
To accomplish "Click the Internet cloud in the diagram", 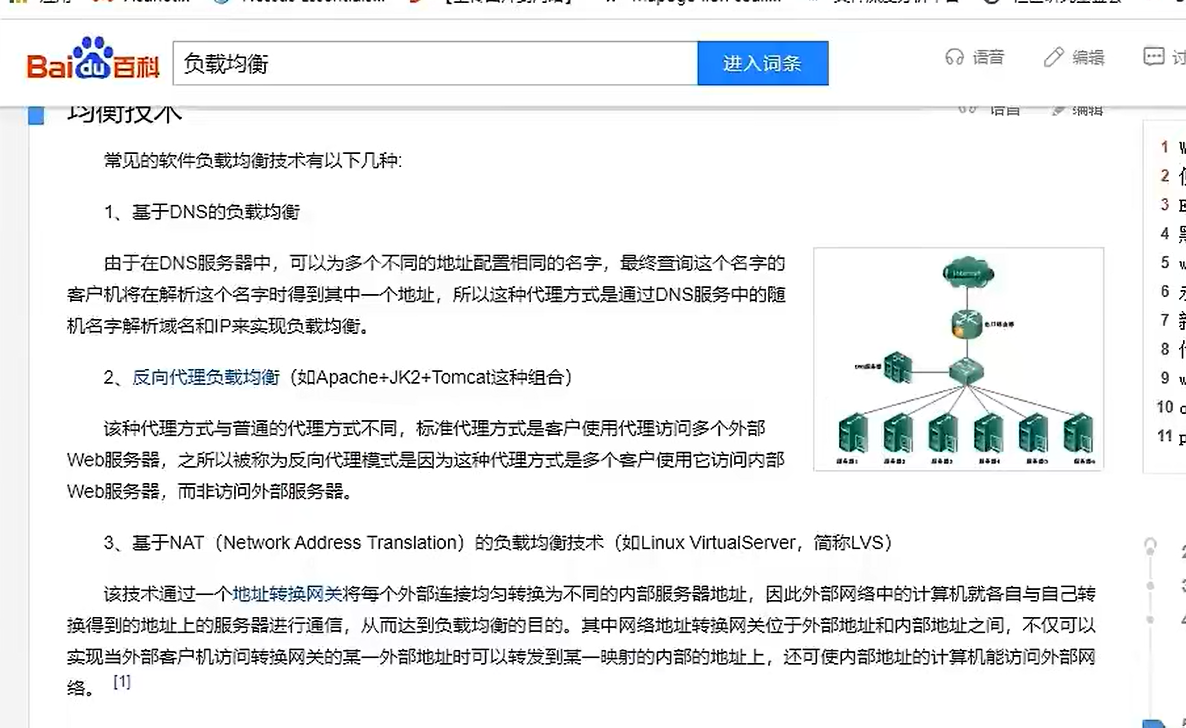I will (967, 271).
